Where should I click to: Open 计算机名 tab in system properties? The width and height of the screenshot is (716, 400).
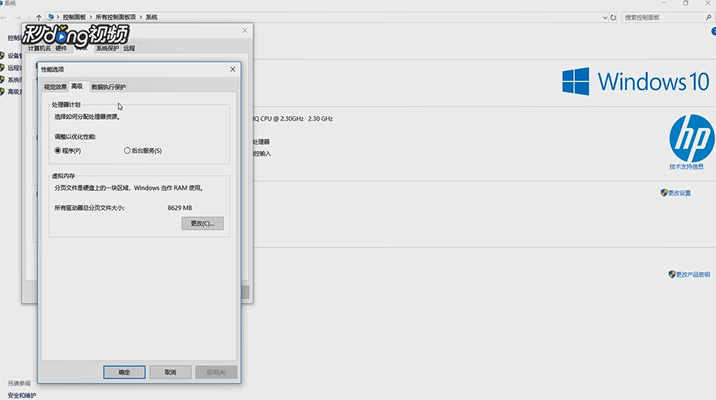coord(39,48)
